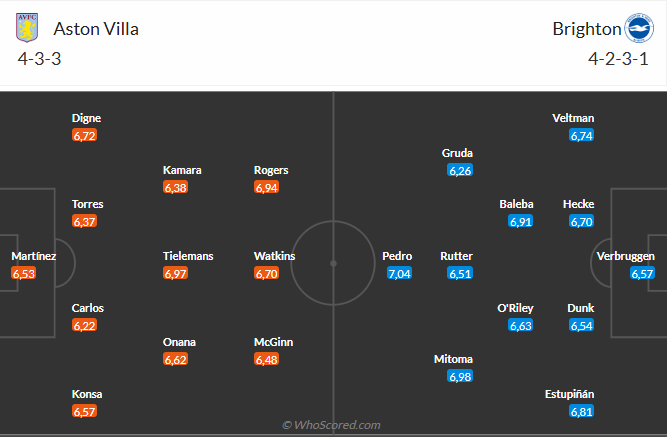Click the Brighton club crest
The width and height of the screenshot is (667, 437).
point(639,28)
